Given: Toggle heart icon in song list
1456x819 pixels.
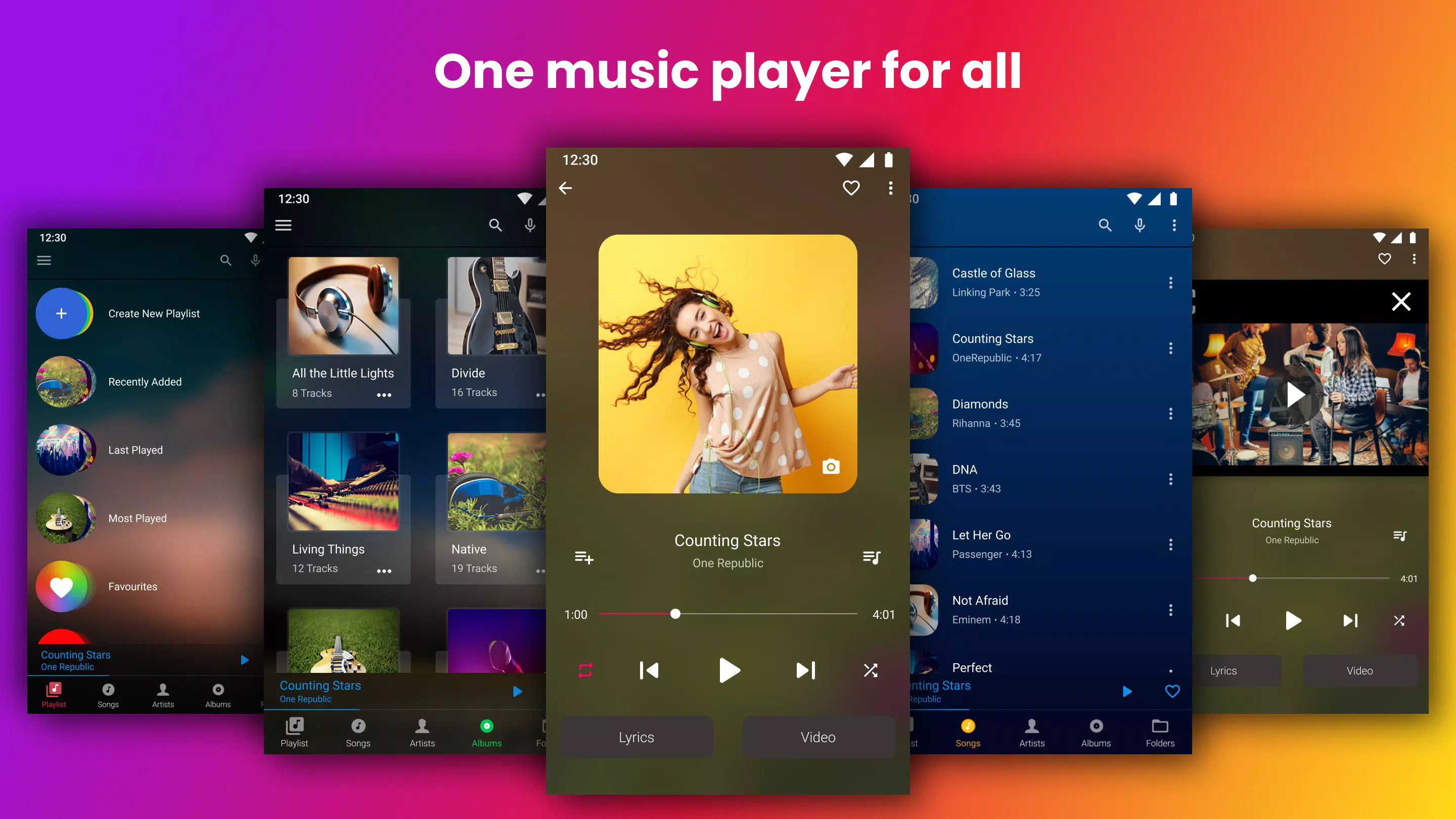Looking at the screenshot, I should (x=1173, y=691).
